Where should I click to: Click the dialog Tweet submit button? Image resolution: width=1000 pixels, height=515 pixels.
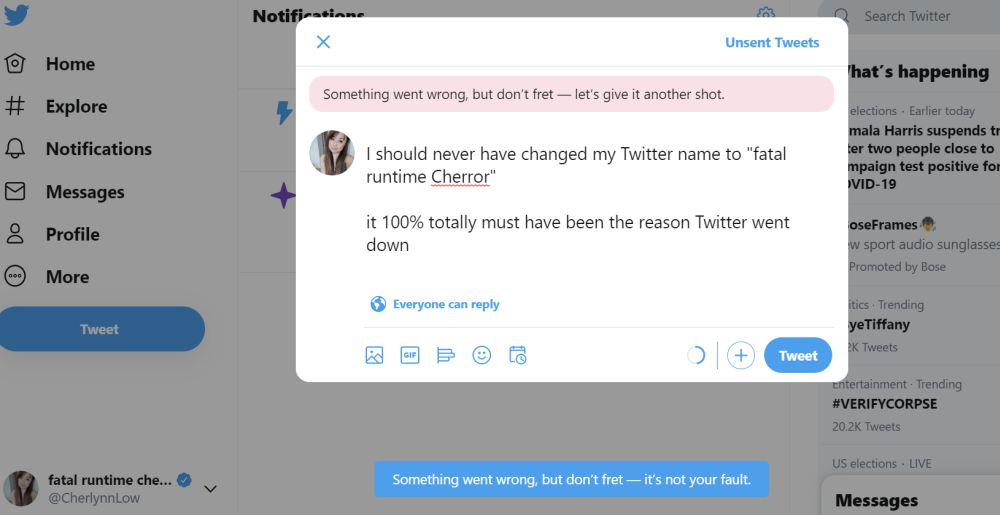coord(798,355)
